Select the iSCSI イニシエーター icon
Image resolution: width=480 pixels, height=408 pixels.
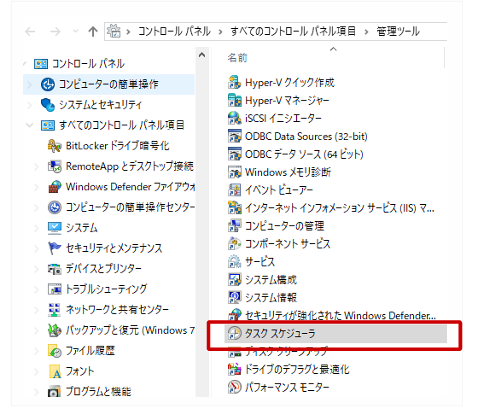coord(234,118)
